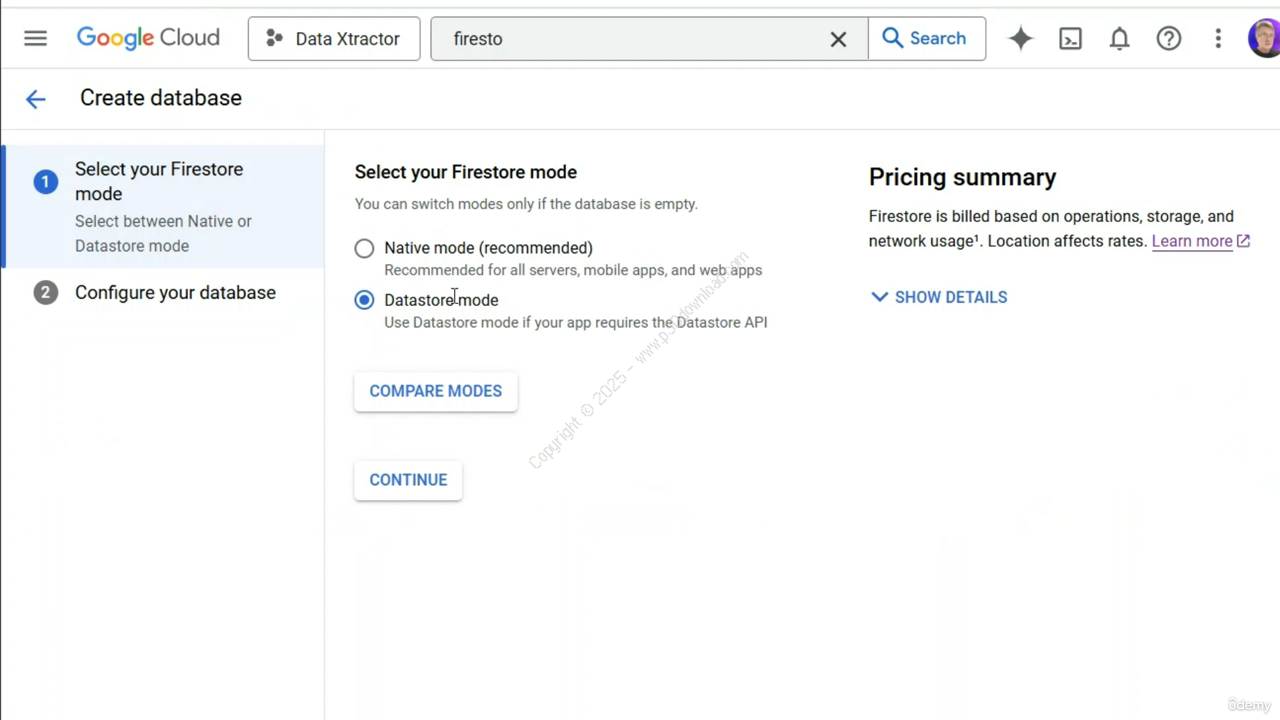Go back using the arrow icon
The height and width of the screenshot is (720, 1280).
pos(35,98)
